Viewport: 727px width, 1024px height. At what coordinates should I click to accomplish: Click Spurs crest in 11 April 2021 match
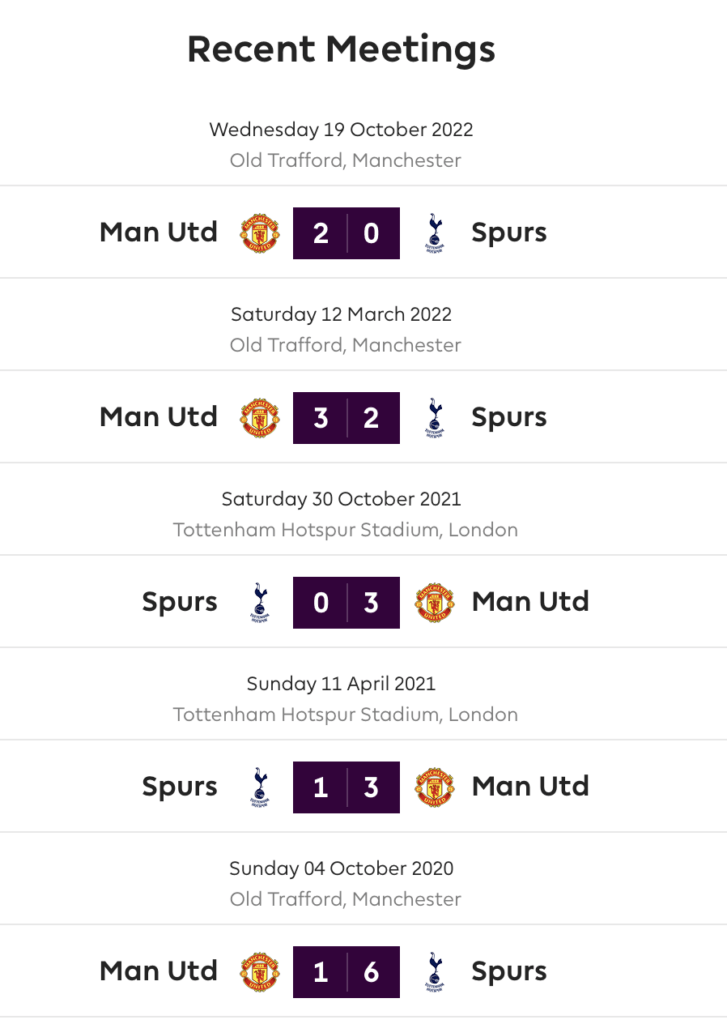point(260,788)
